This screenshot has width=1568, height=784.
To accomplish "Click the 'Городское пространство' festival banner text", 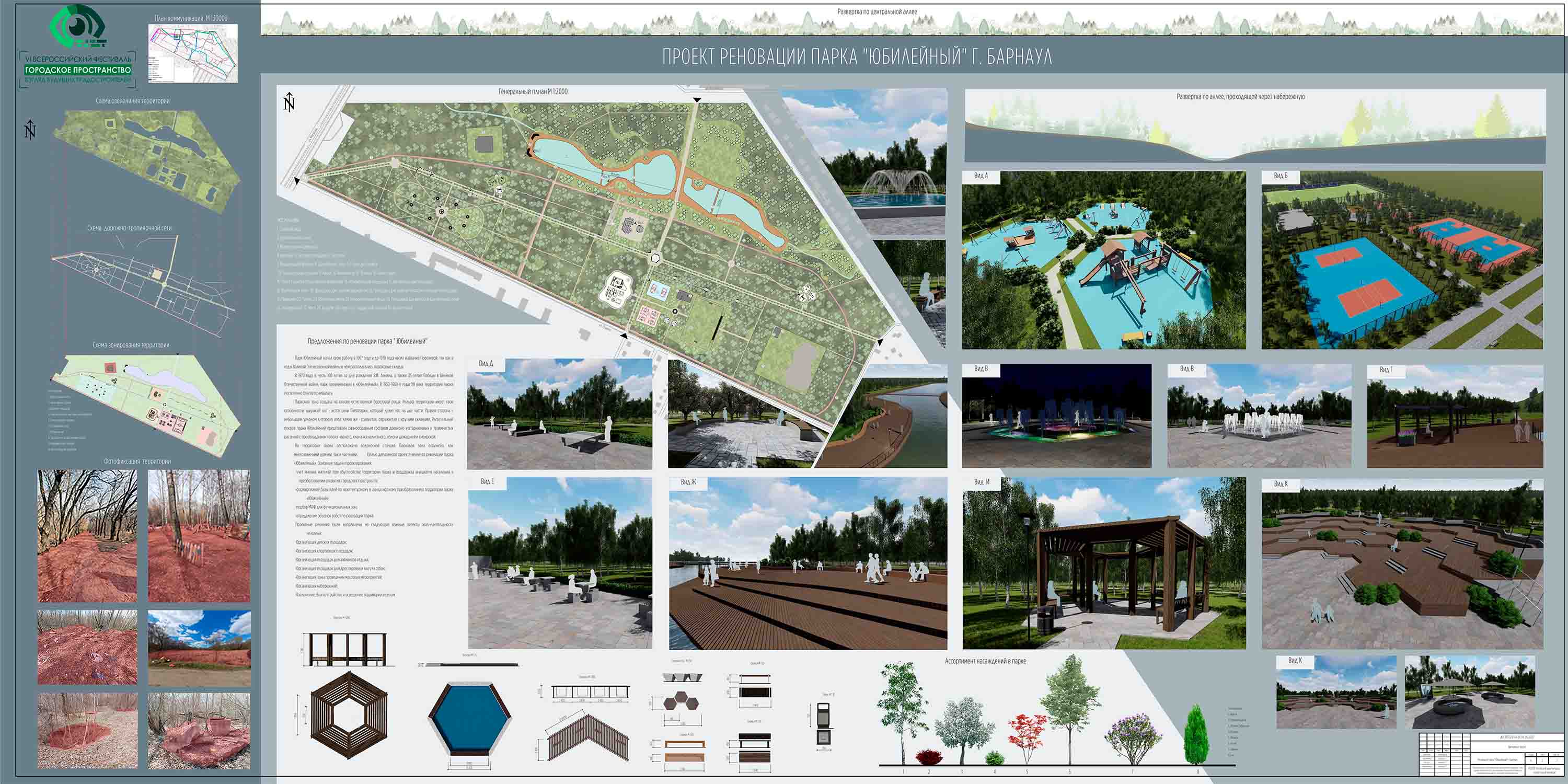I will 78,70.
